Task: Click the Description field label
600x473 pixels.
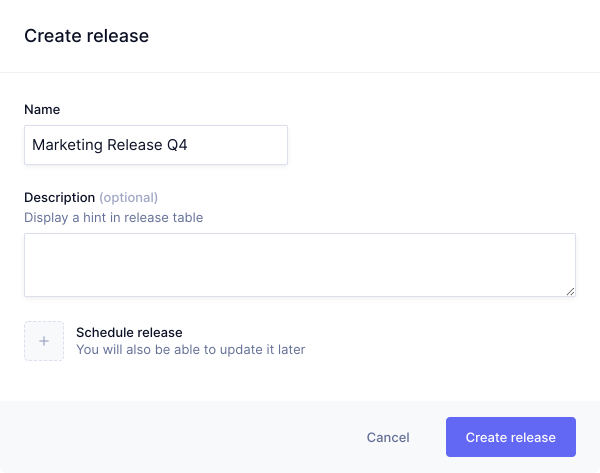Action: pyautogui.click(x=59, y=197)
